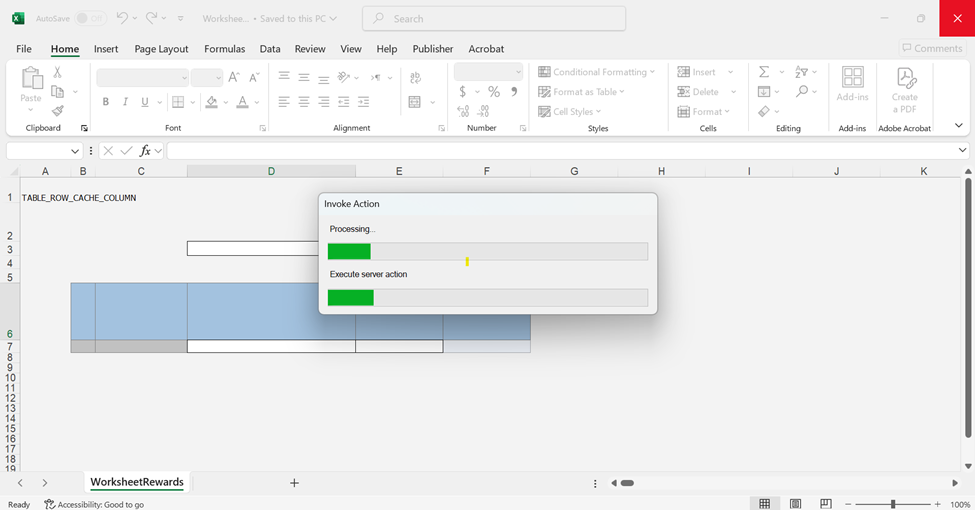Open the Create a PDF tool
975x510 pixels.
point(904,90)
